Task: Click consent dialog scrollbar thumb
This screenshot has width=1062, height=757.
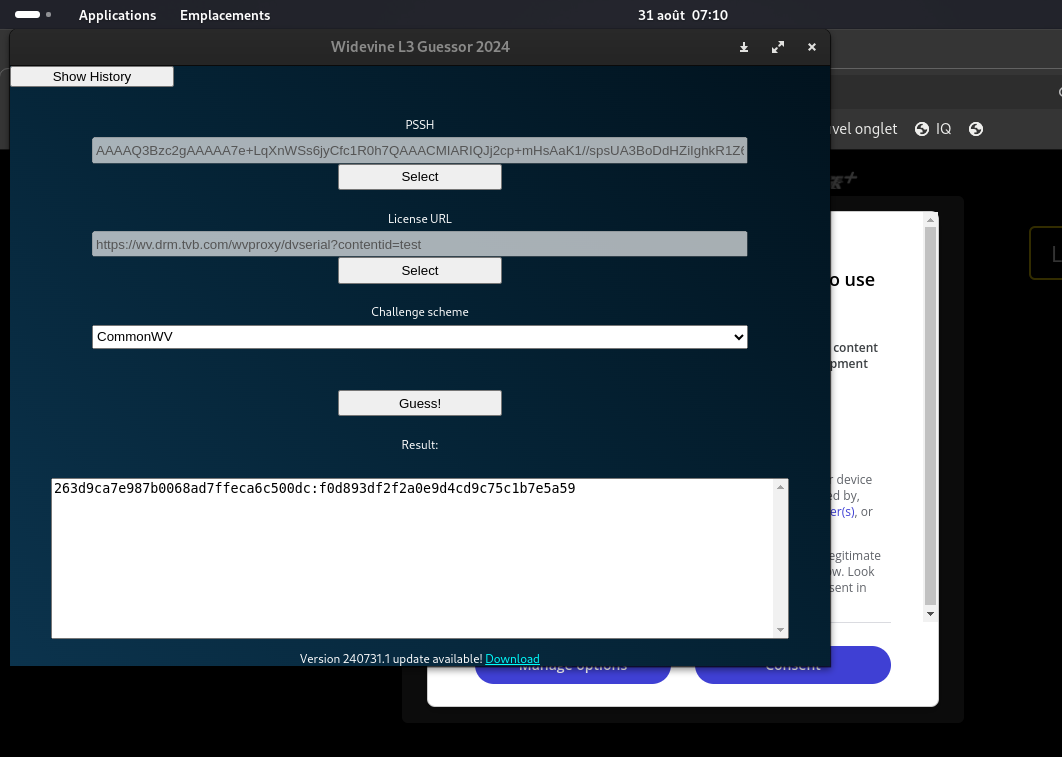Action: [x=930, y=416]
